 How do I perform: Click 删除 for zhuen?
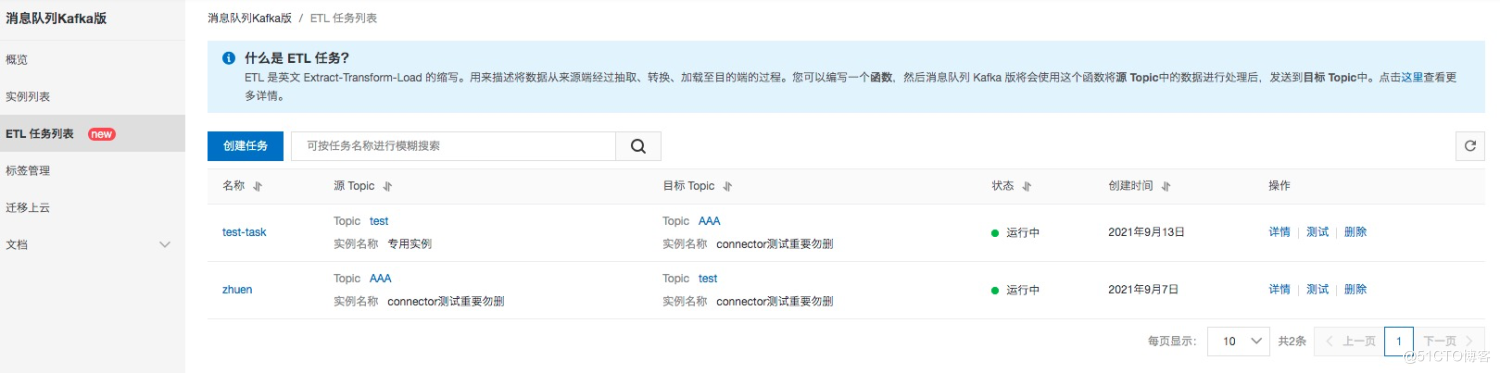[x=1355, y=290]
